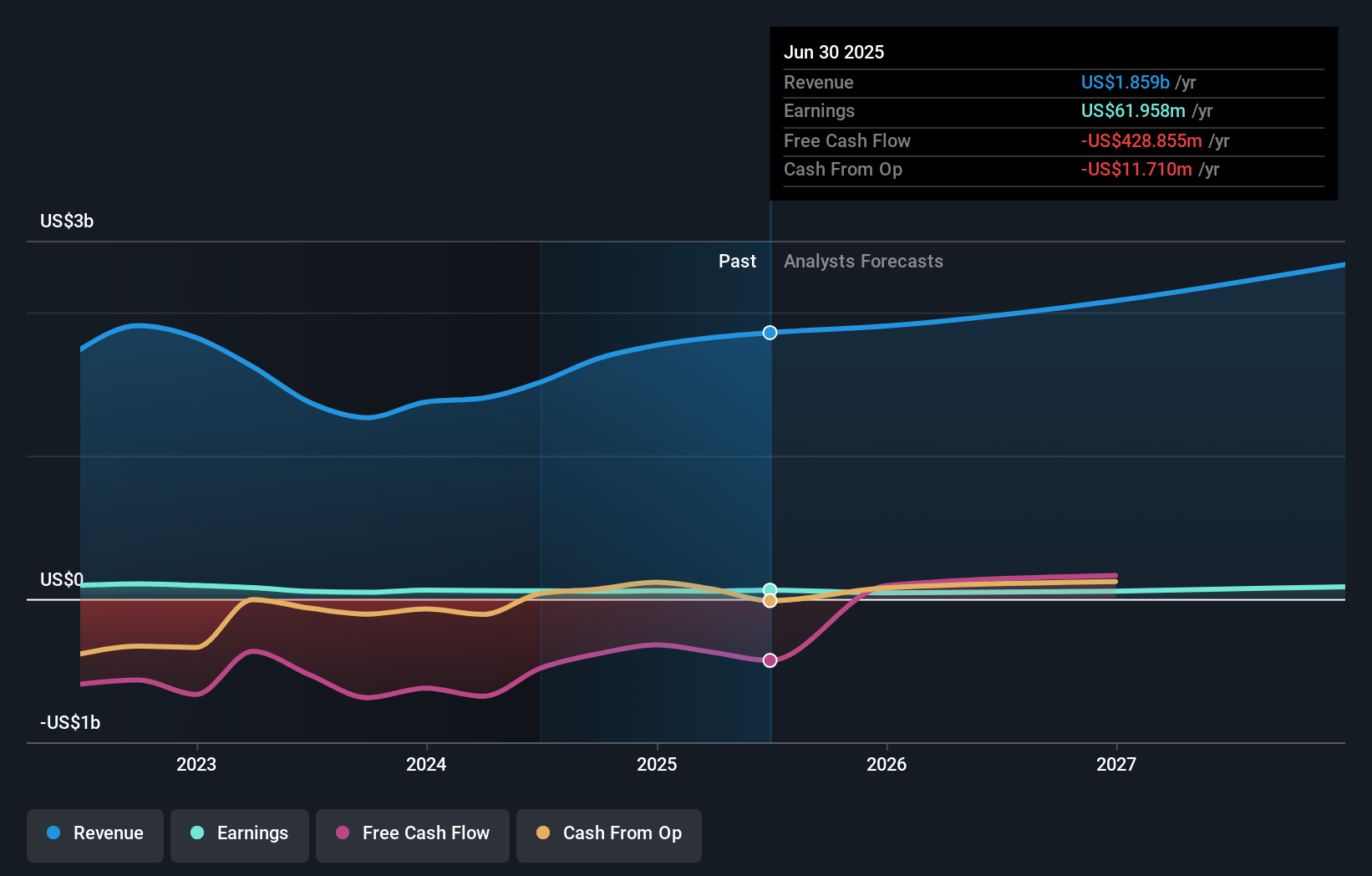Toggle the Revenue series visibility
This screenshot has height=876, width=1372.
(x=94, y=833)
